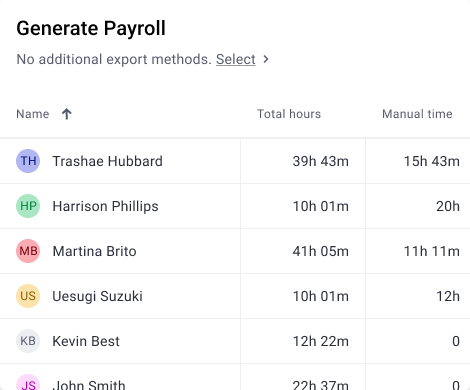Select Uesugi Suzuki's name in the table
This screenshot has width=470, height=390.
[x=98, y=296]
